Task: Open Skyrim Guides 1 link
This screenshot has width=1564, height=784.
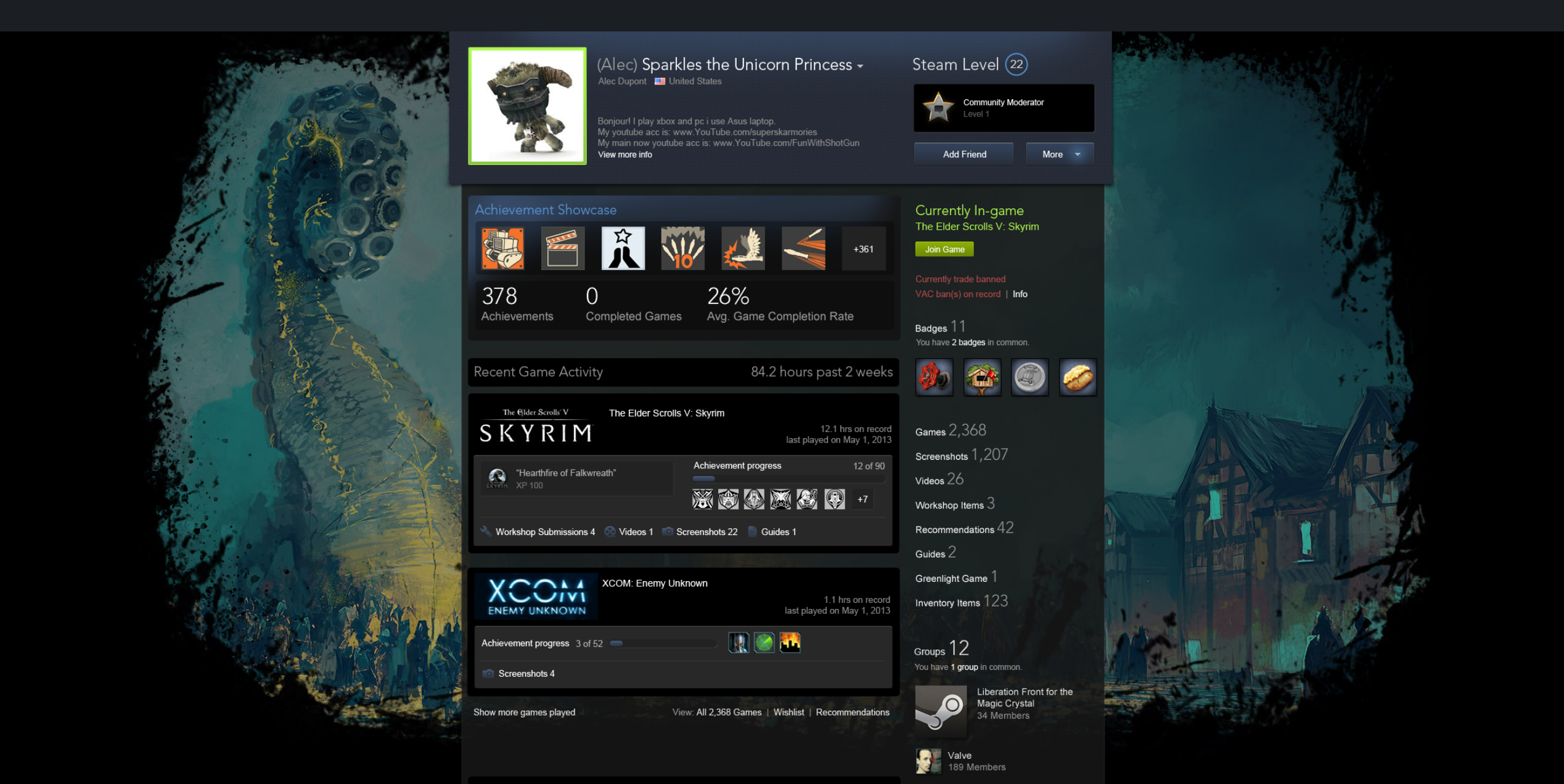Action: point(779,532)
